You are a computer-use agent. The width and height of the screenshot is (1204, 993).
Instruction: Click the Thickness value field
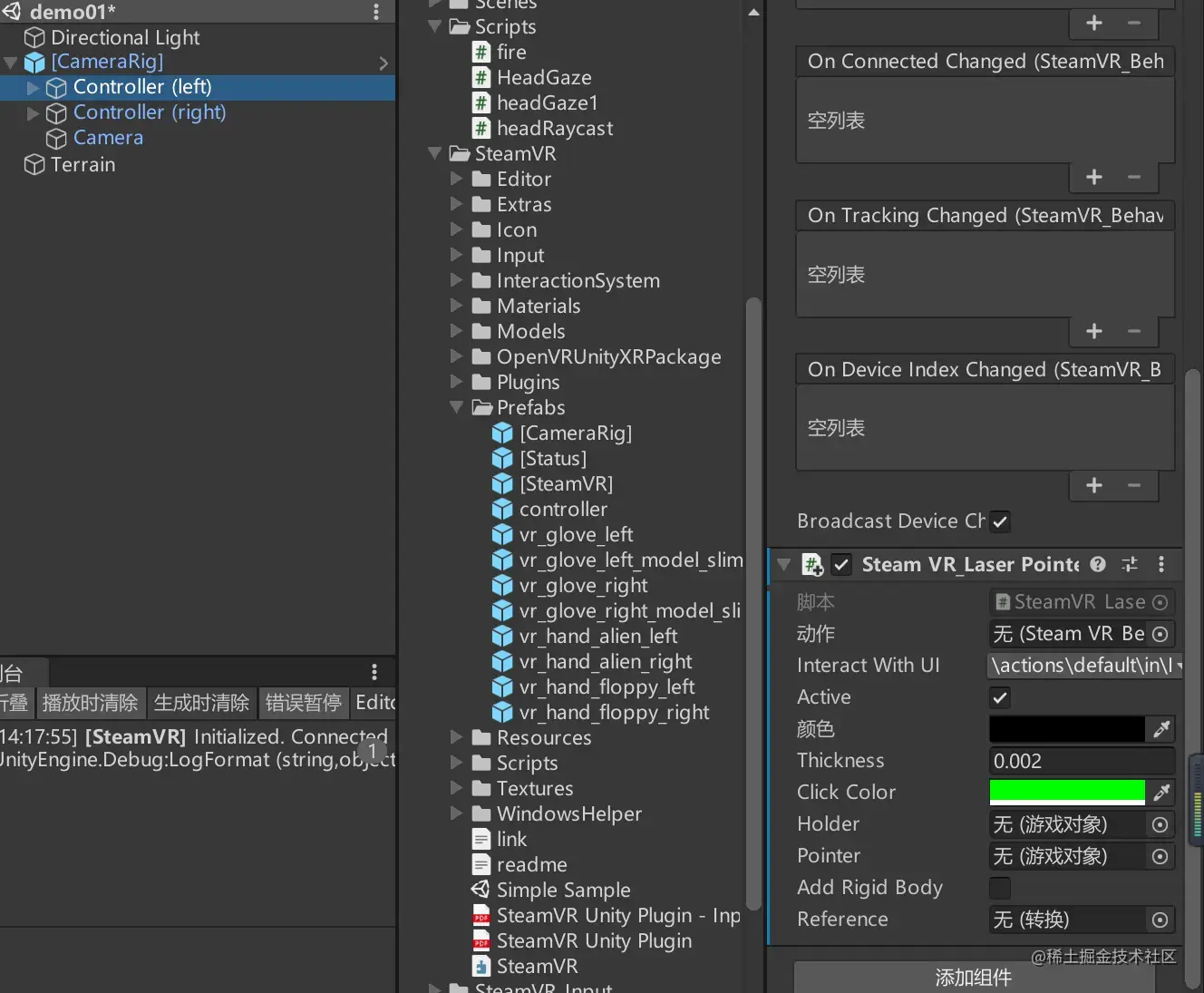[1082, 761]
